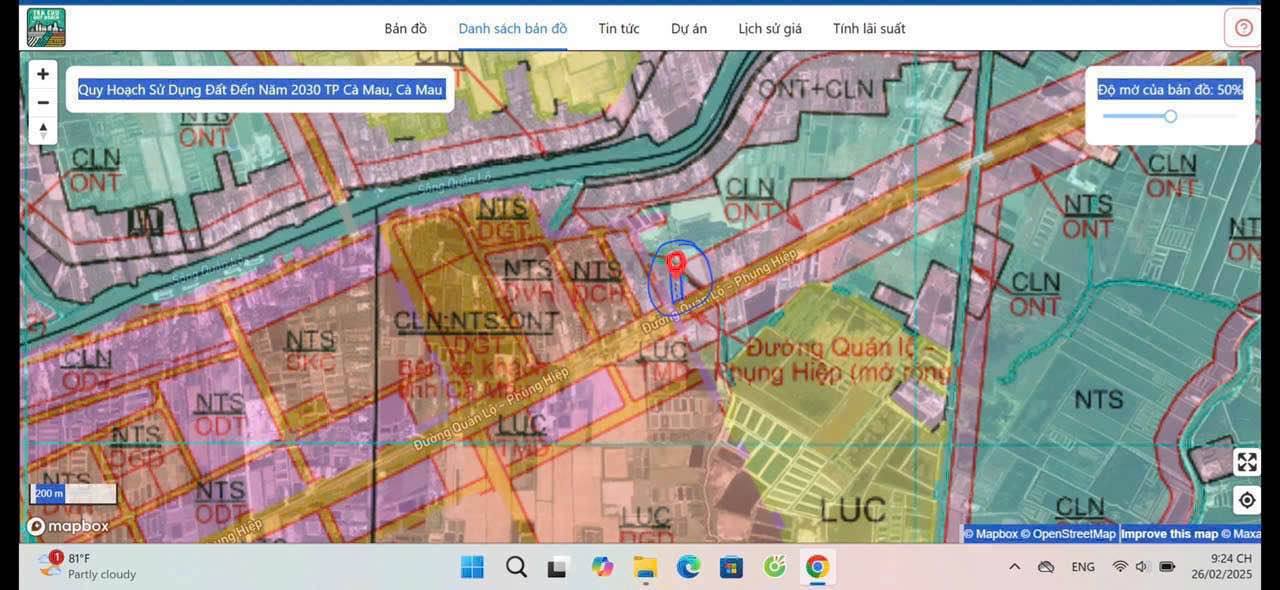Viewport: 1280px width, 590px height.
Task: Click the Improve this map link
Action: point(1168,534)
